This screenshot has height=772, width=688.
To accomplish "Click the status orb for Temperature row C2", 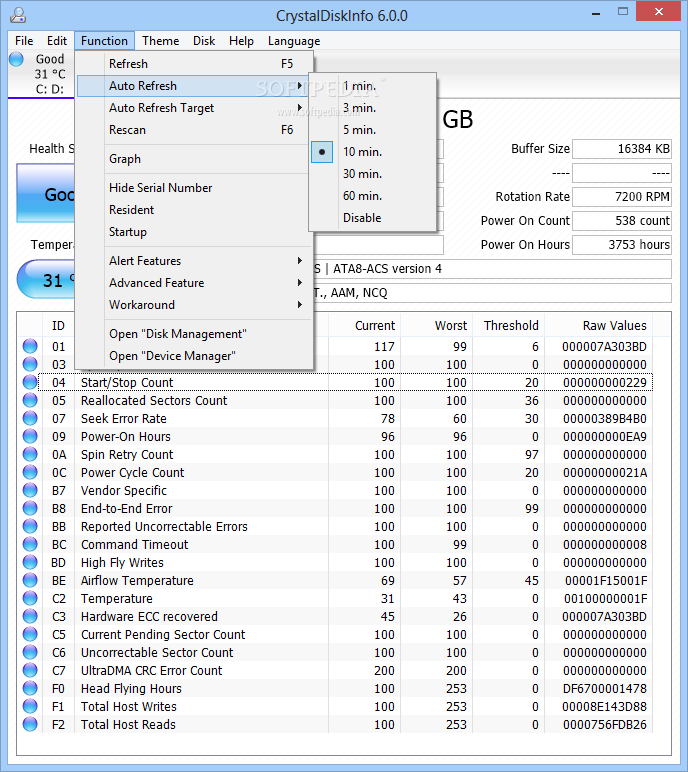I will 30,598.
